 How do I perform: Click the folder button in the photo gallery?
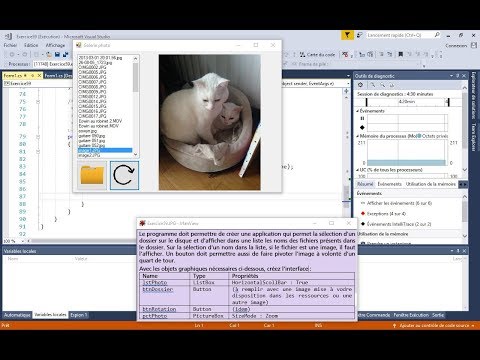tap(92, 175)
